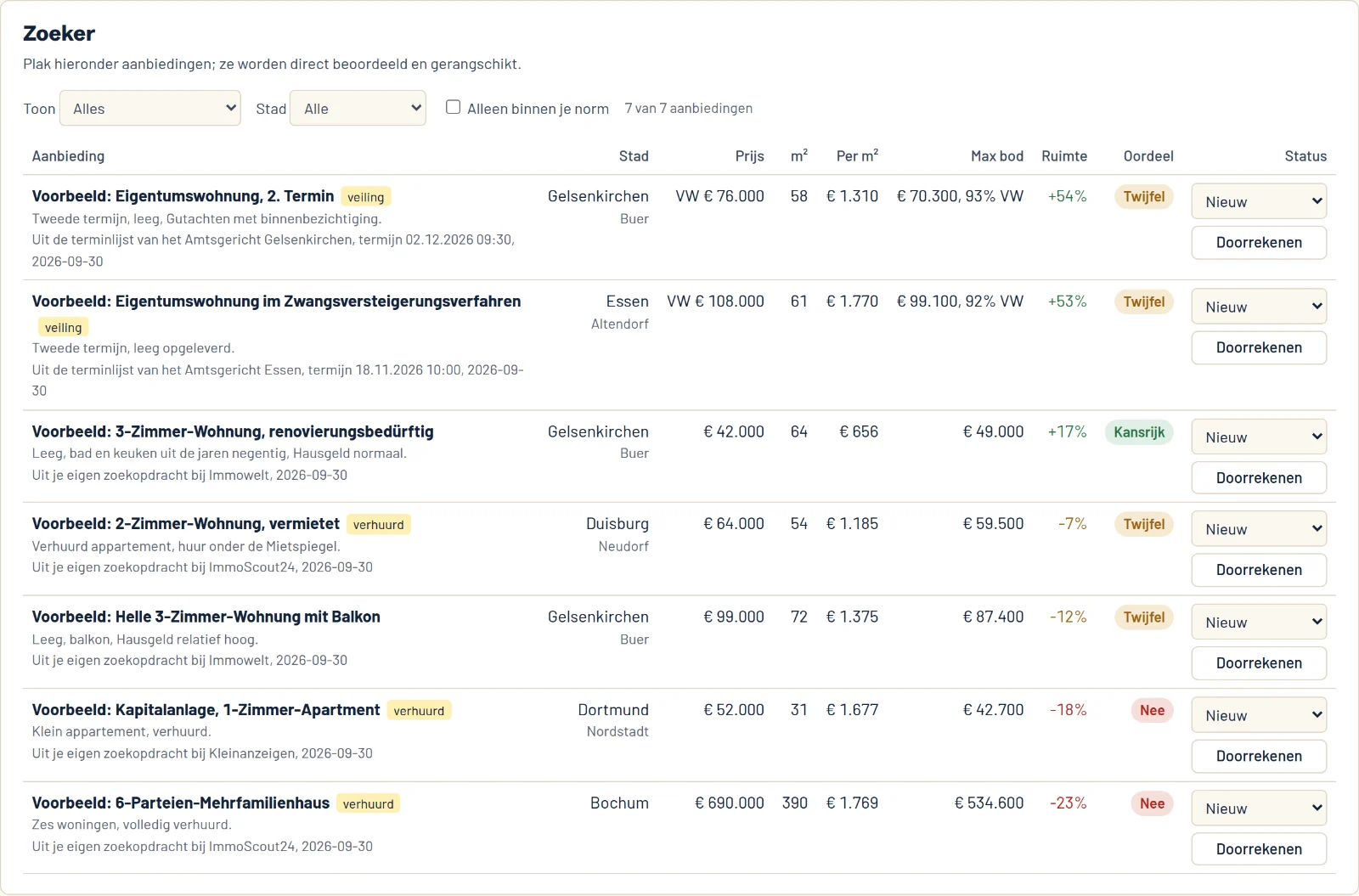Open the Toon filter dropdown

click(x=150, y=108)
